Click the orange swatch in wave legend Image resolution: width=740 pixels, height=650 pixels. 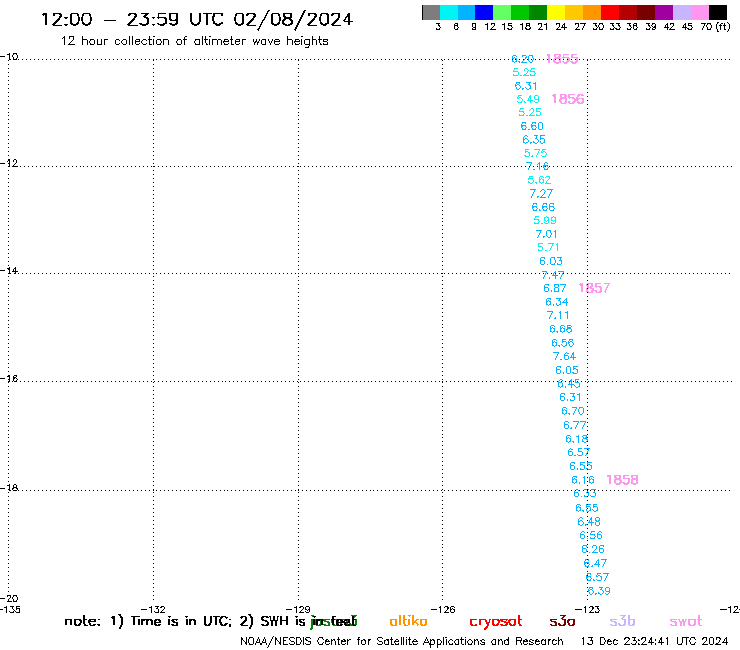592,12
